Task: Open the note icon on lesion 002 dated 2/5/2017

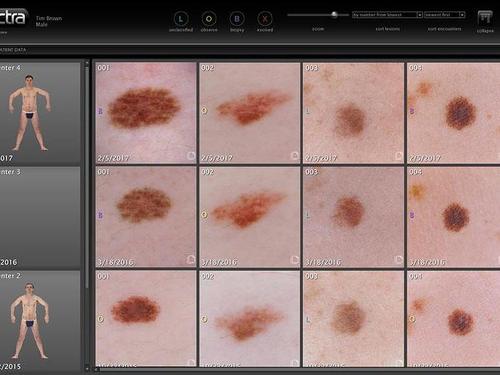Action: [295, 156]
